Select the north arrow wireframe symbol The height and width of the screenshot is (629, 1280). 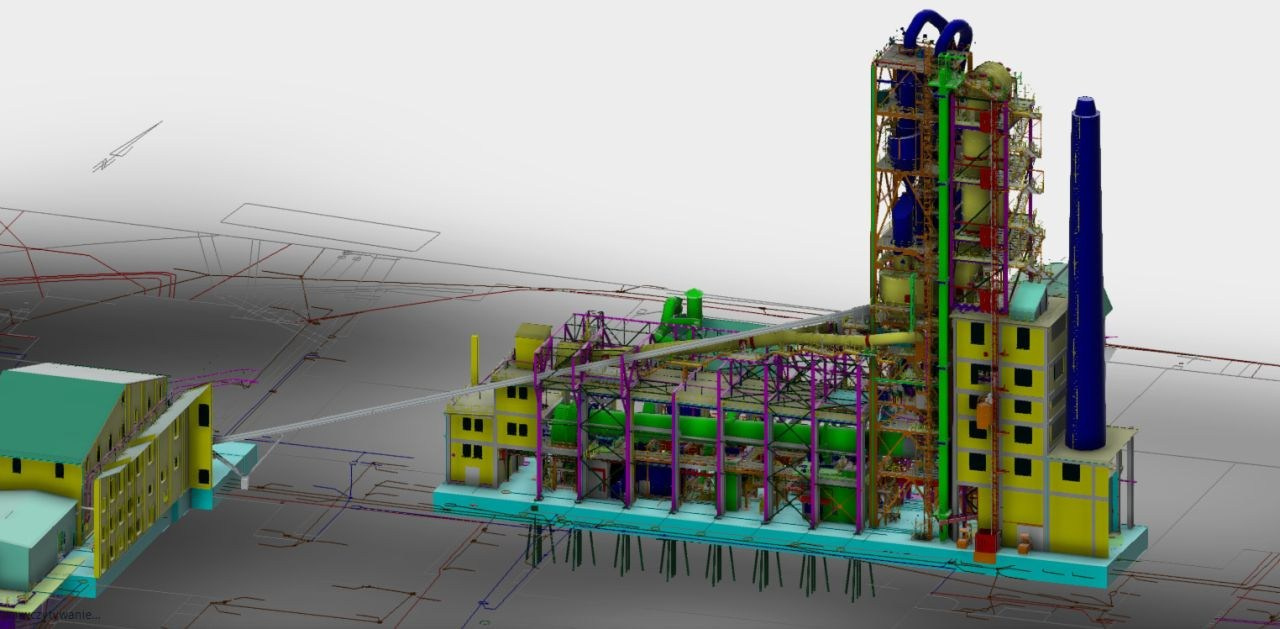[x=128, y=148]
